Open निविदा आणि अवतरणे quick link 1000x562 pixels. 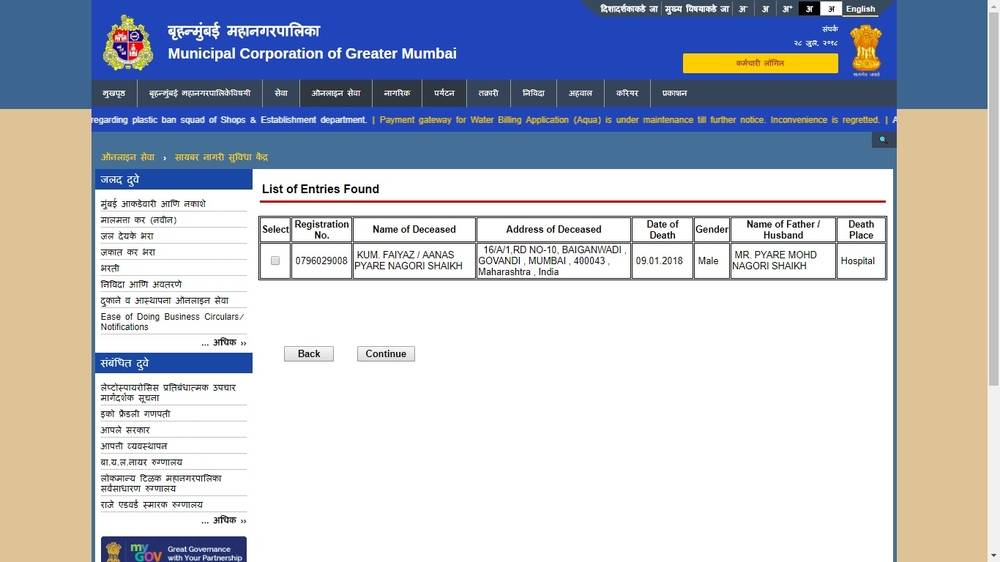pos(141,284)
